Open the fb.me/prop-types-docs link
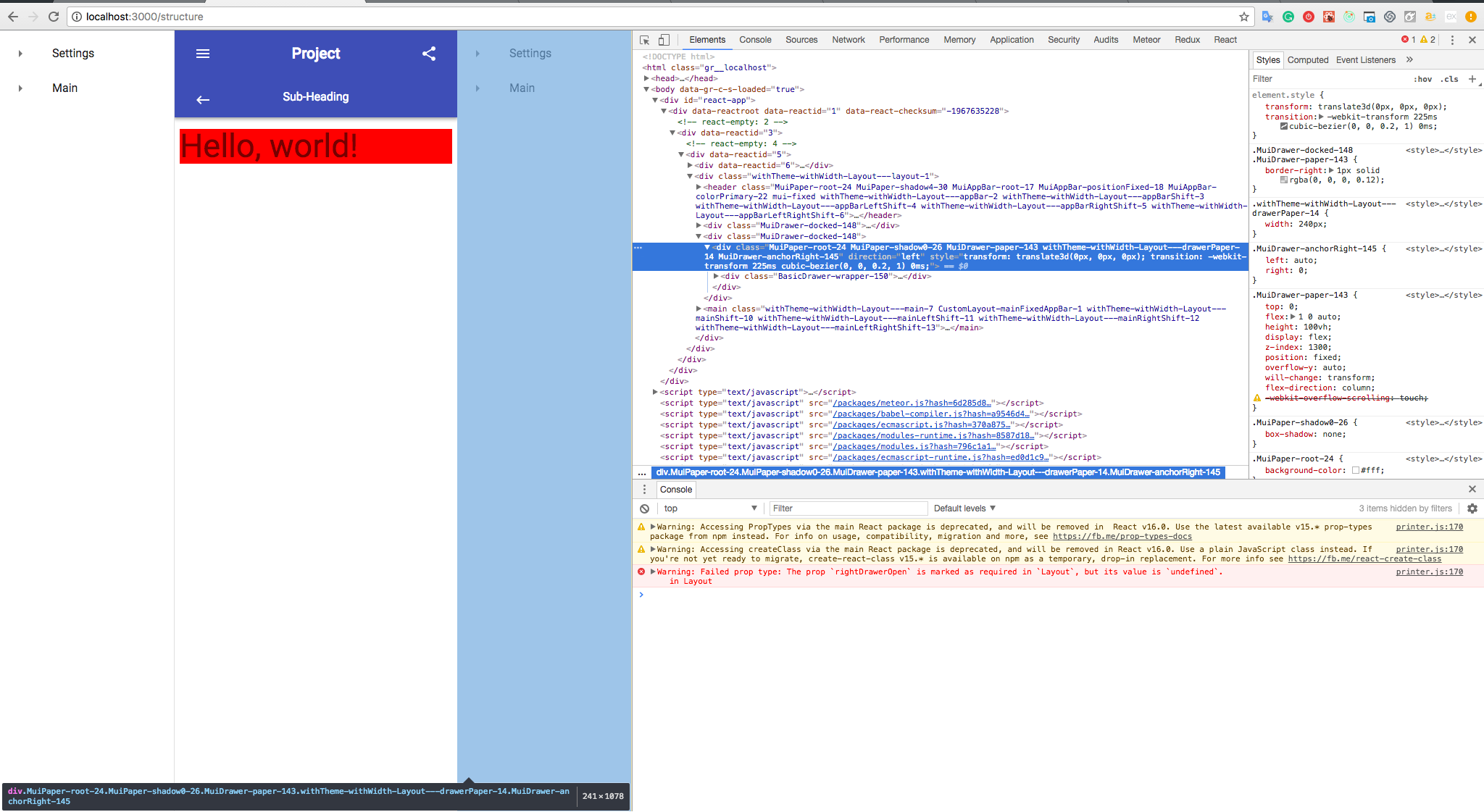 click(x=1122, y=537)
